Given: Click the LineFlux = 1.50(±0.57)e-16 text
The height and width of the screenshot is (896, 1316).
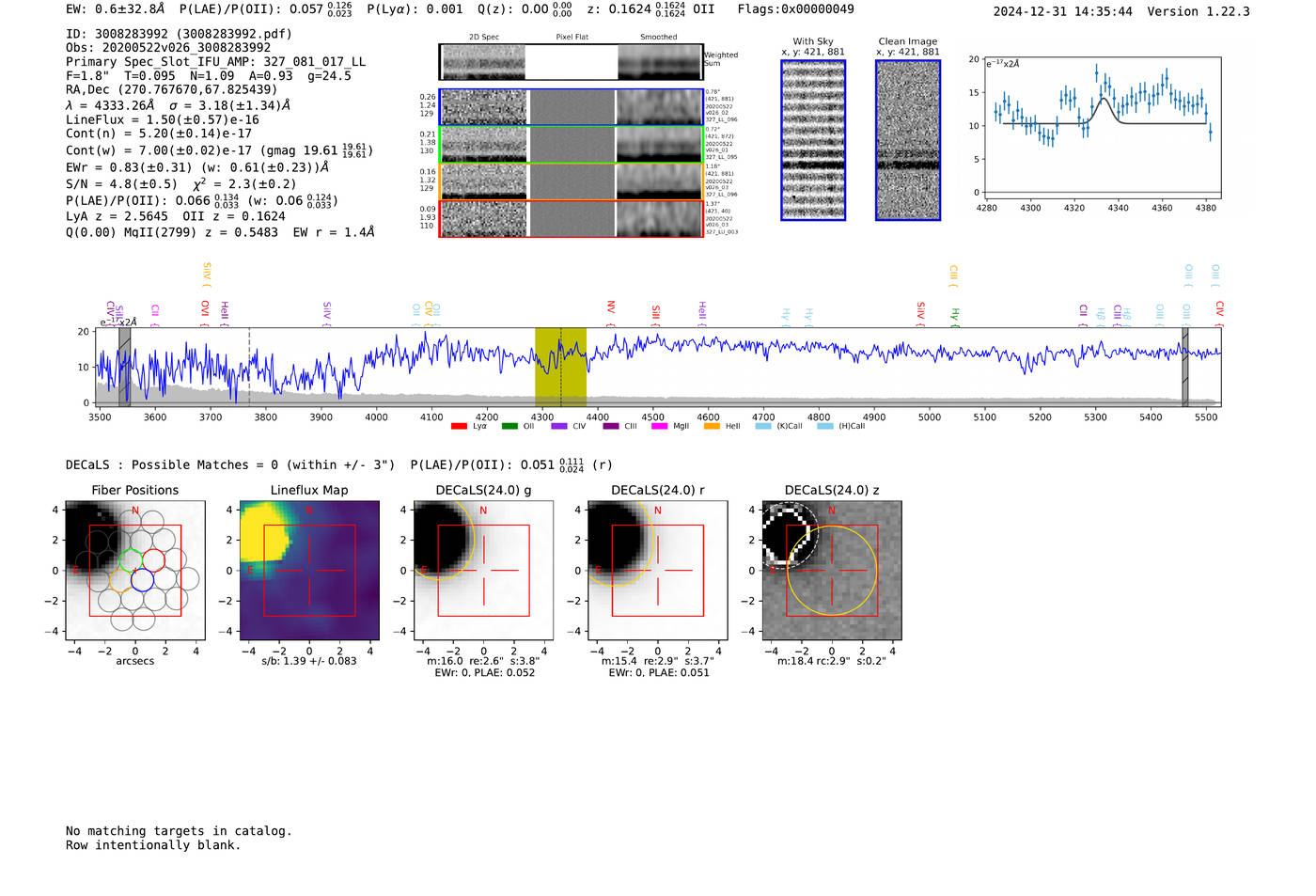Looking at the screenshot, I should [163, 120].
